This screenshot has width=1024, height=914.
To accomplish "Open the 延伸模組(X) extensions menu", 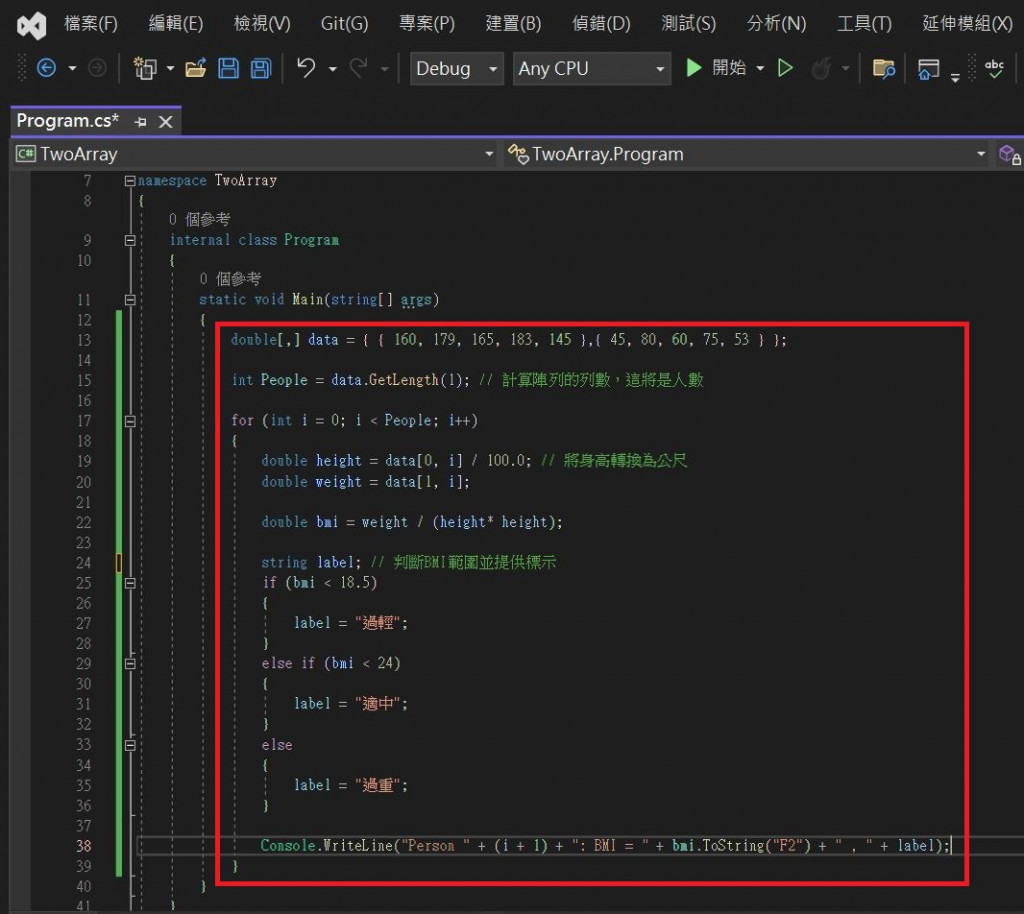I will pos(967,24).
